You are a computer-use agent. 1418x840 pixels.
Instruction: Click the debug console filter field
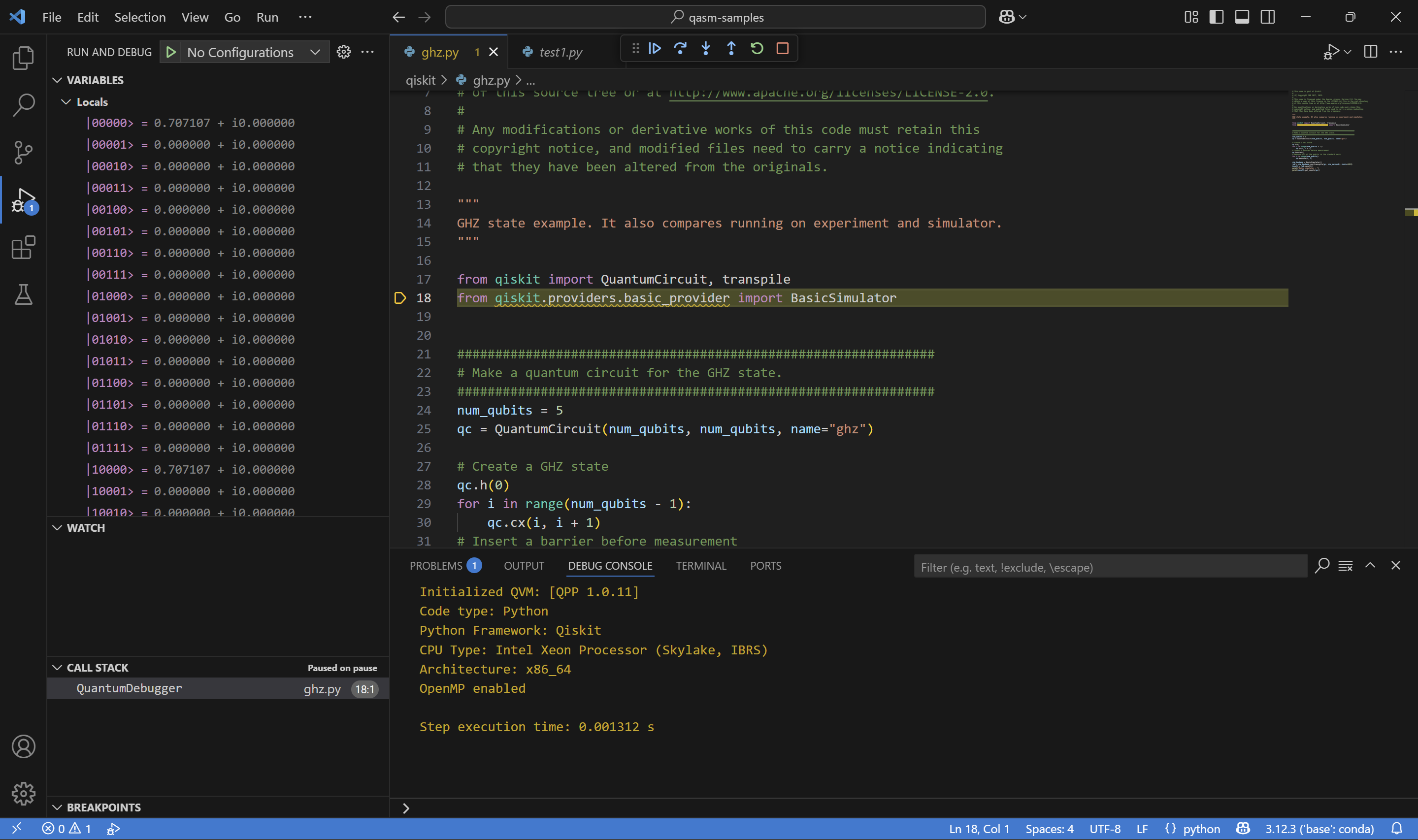point(1110,567)
